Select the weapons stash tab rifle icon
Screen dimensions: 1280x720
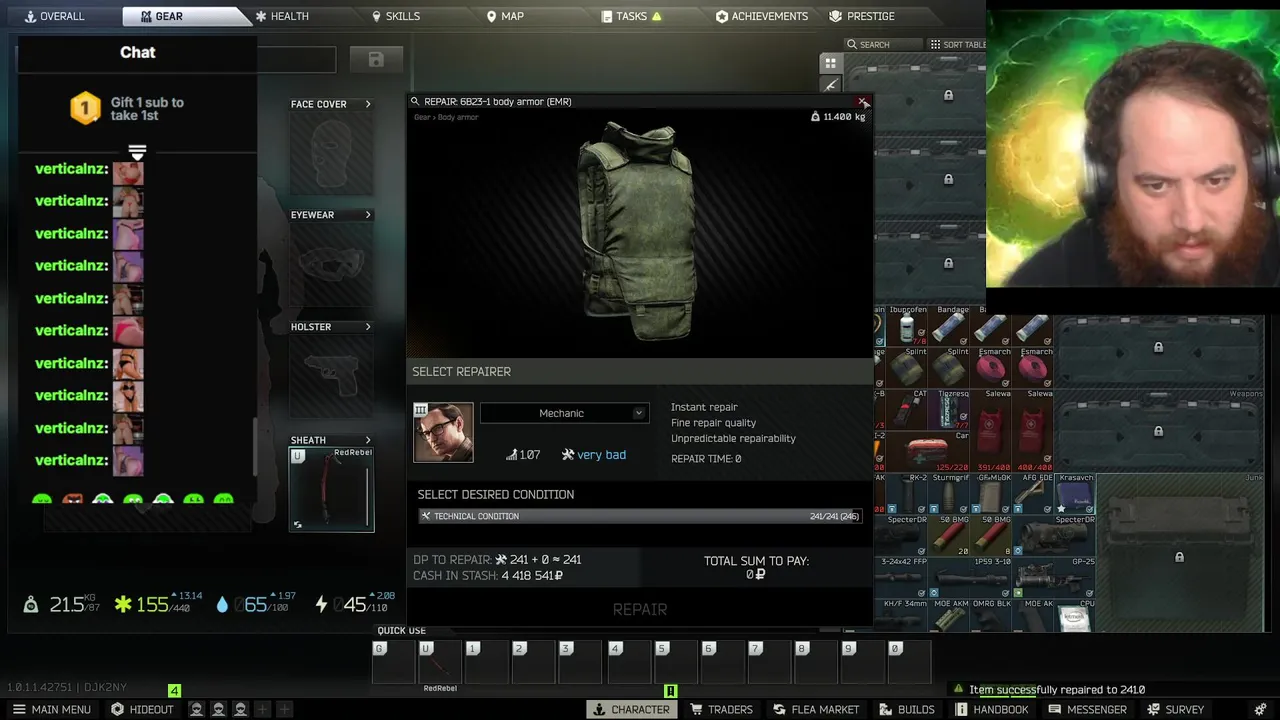830,85
